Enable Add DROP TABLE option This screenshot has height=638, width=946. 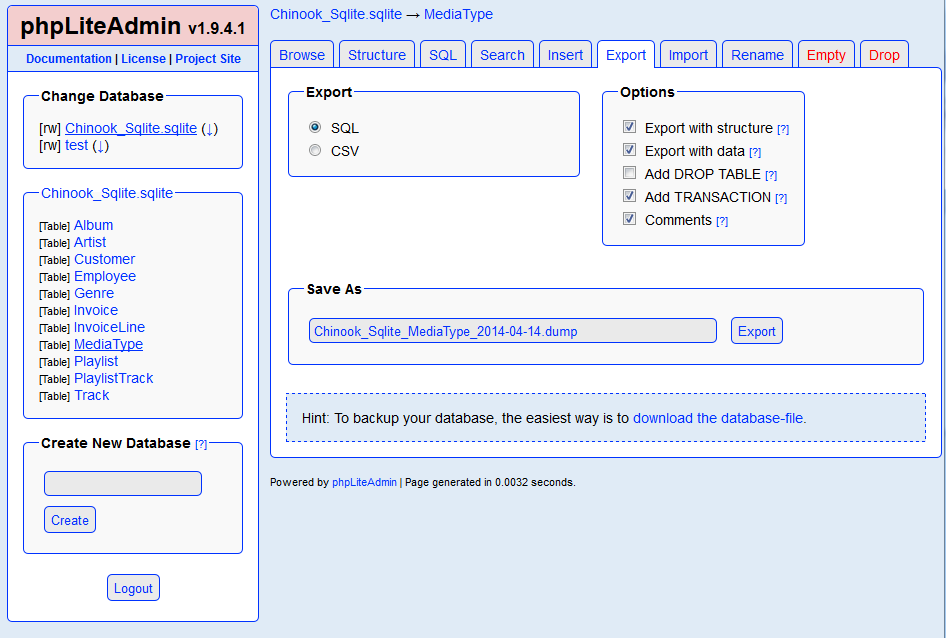click(x=629, y=173)
